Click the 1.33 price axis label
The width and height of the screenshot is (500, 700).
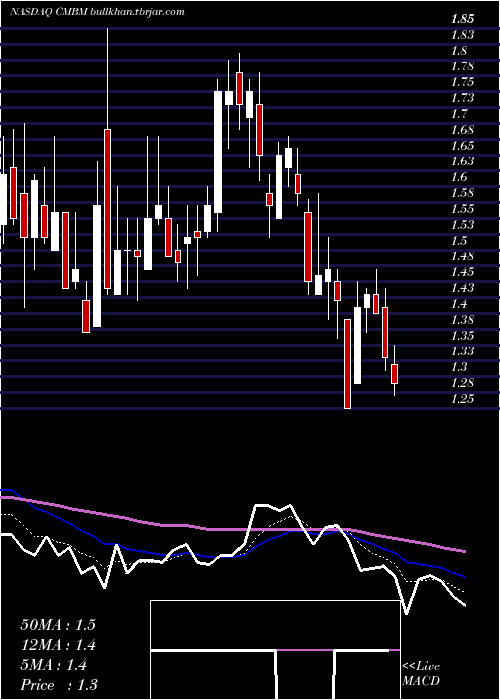pyautogui.click(x=462, y=351)
